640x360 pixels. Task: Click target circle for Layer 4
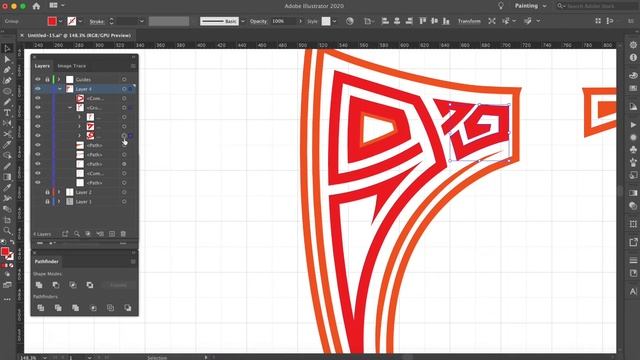click(124, 89)
